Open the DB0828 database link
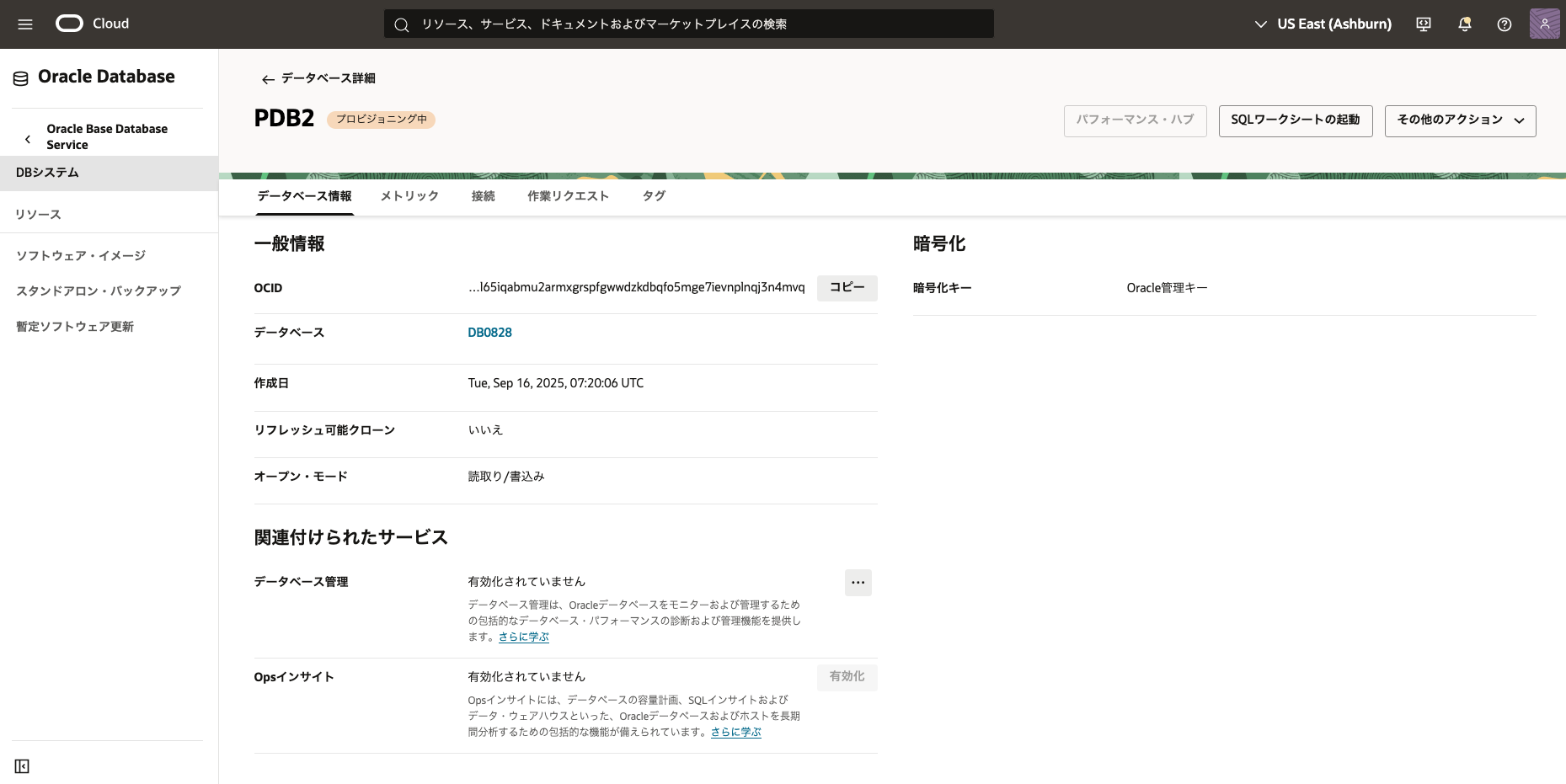Viewport: 1566px width, 784px height. pos(489,333)
